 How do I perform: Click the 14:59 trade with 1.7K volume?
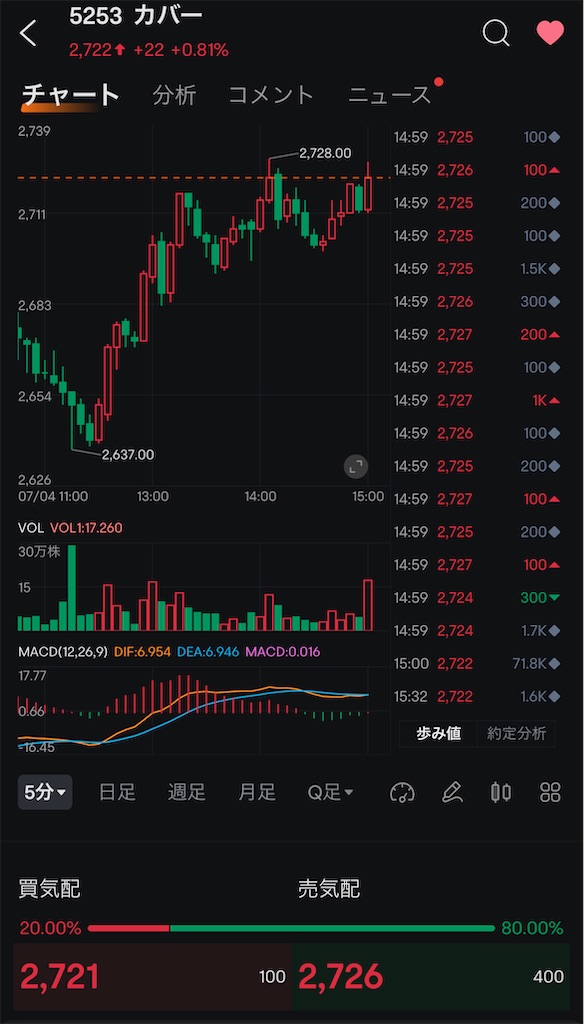[x=478, y=631]
